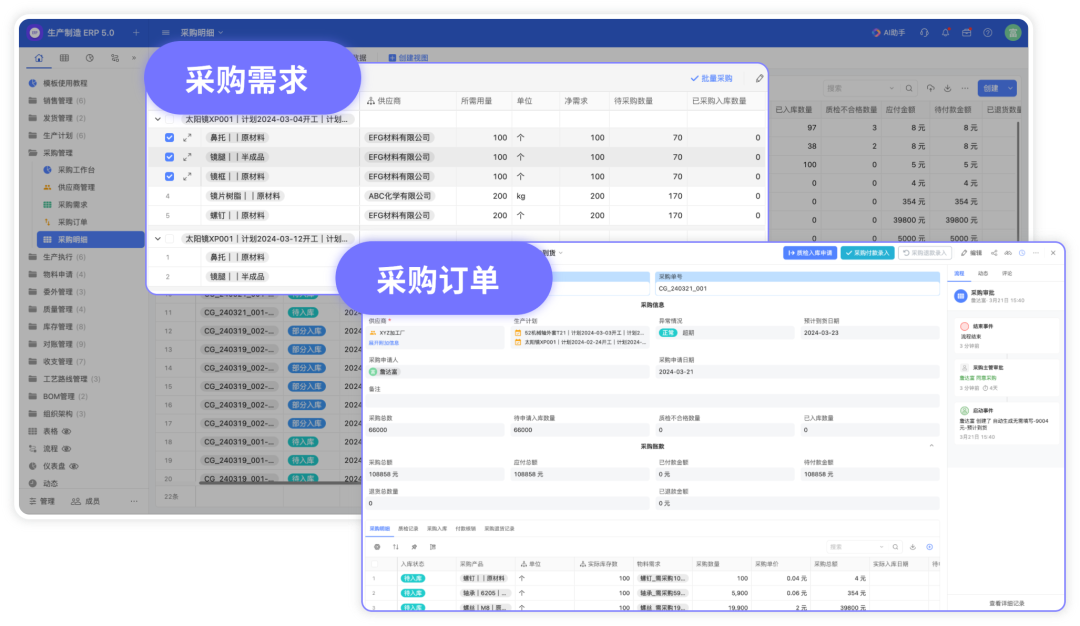Open the AI助手 assistant
Viewport: 1080px width, 626px height.
(889, 32)
